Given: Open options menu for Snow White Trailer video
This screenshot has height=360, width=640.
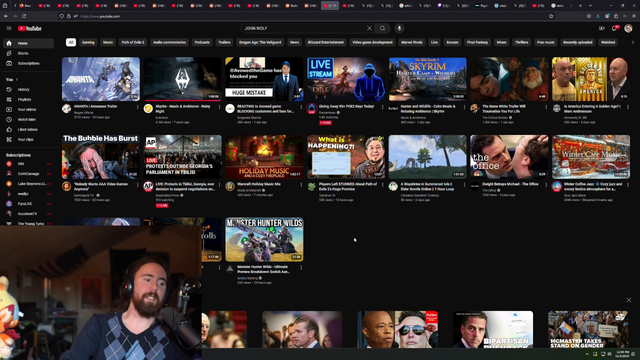Looking at the screenshot, I should (x=546, y=107).
